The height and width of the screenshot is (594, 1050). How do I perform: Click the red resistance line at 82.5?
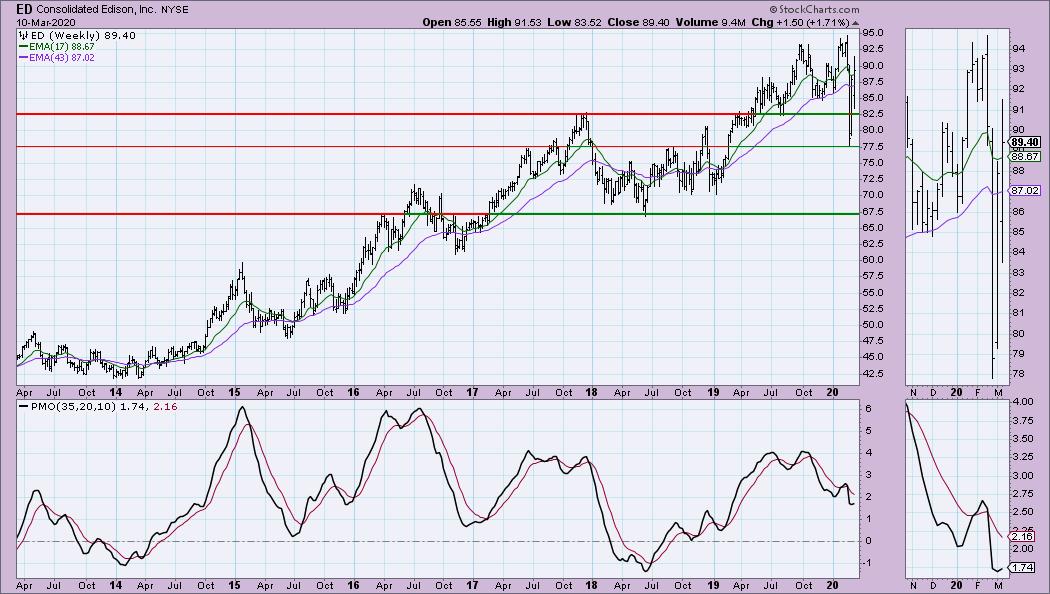click(x=388, y=114)
